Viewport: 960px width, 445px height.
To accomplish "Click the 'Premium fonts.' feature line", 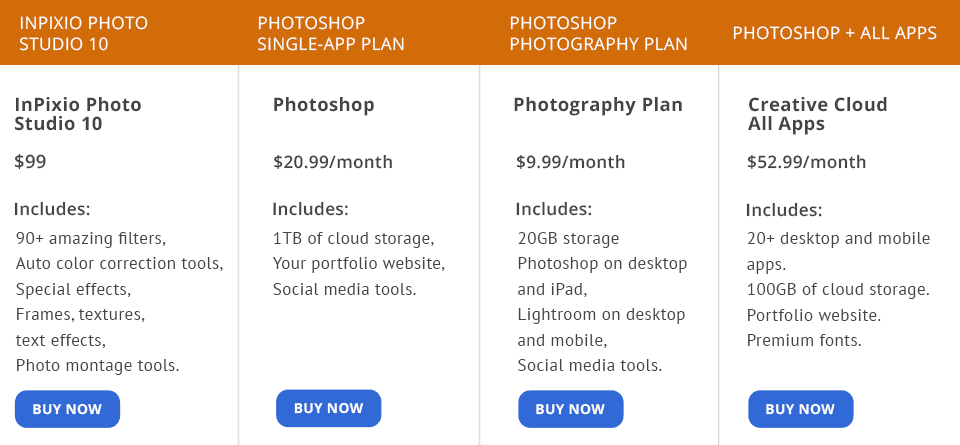I will [x=804, y=341].
